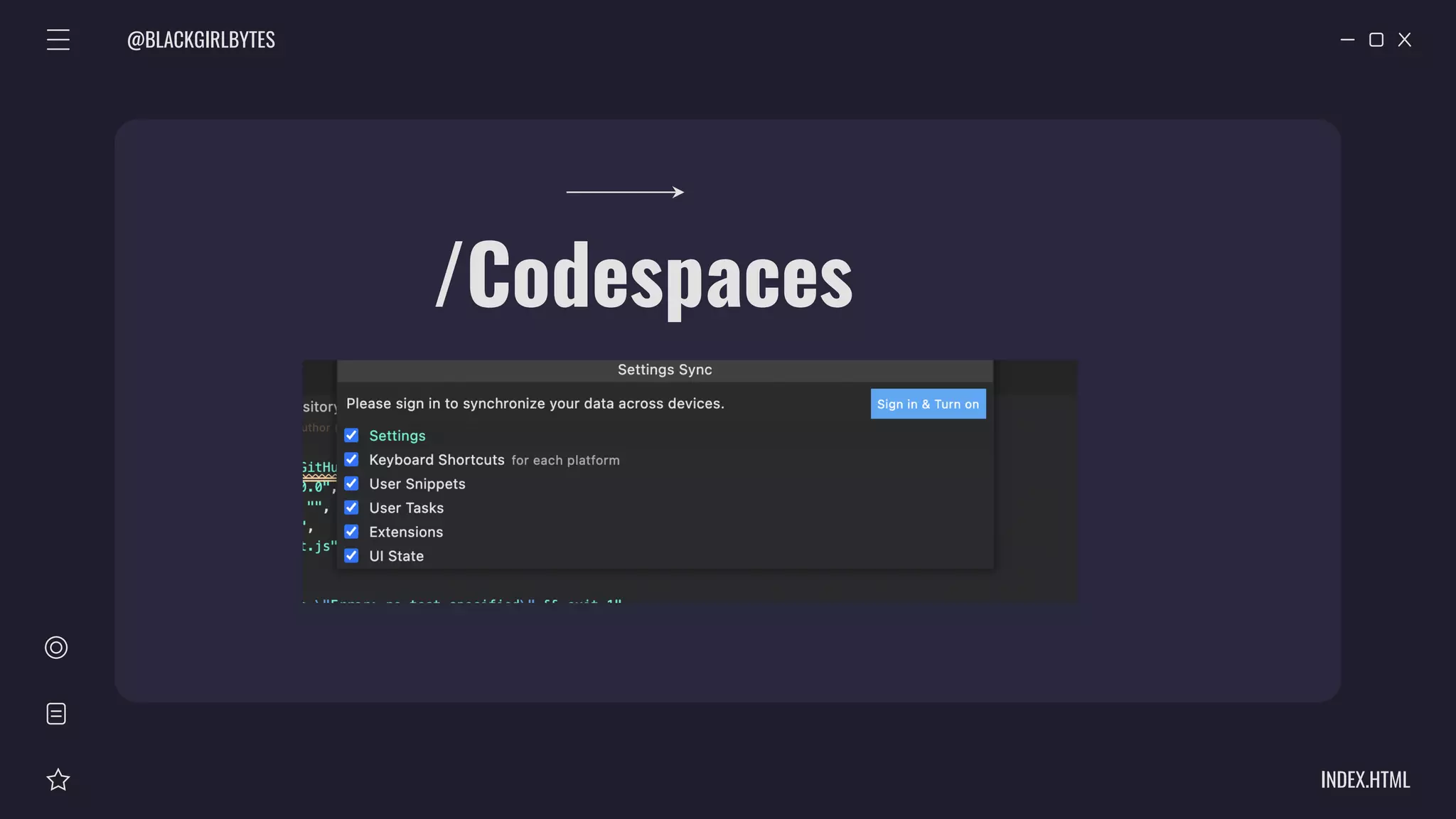Click the X close icon at top right
Viewport: 1456px width, 819px height.
(1405, 40)
